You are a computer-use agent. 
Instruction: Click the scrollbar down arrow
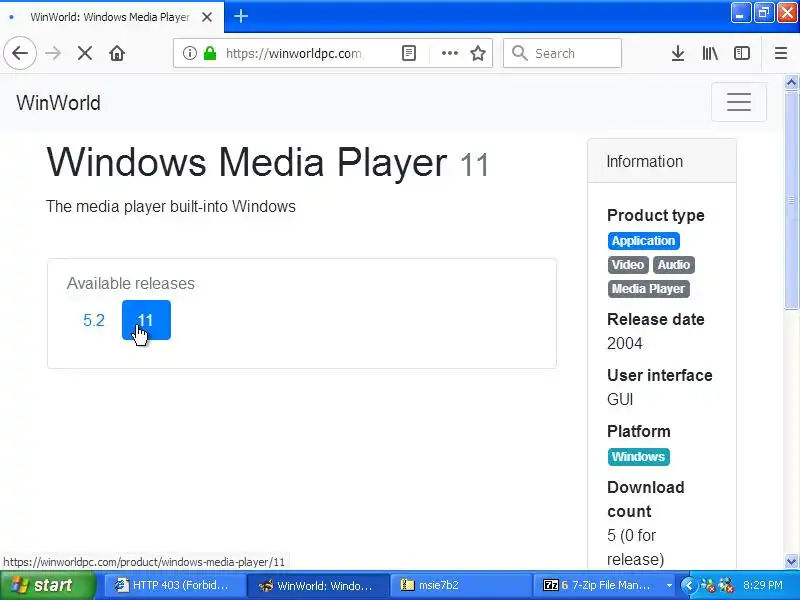coord(791,561)
